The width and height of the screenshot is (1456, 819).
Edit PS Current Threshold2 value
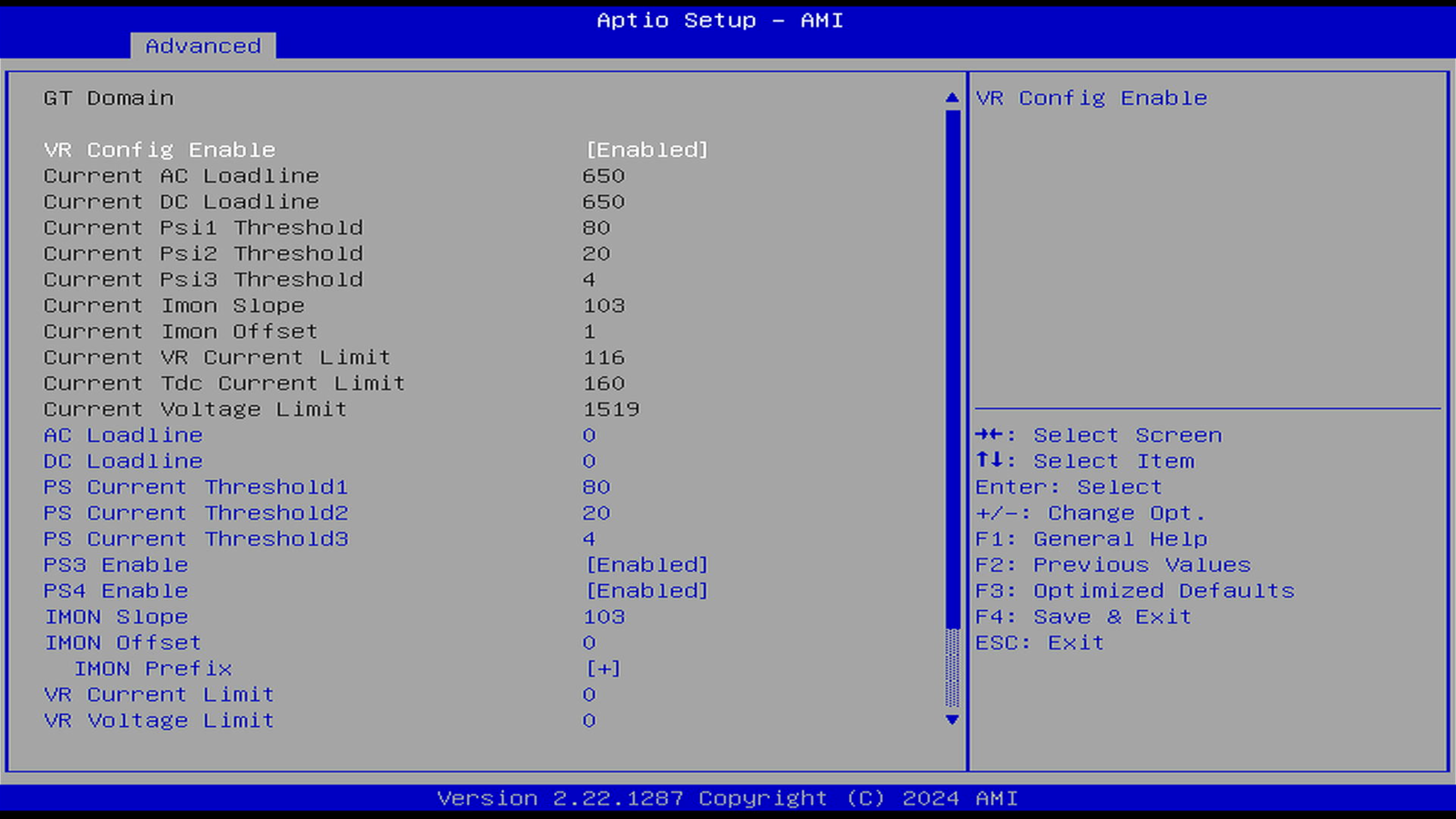tap(596, 513)
